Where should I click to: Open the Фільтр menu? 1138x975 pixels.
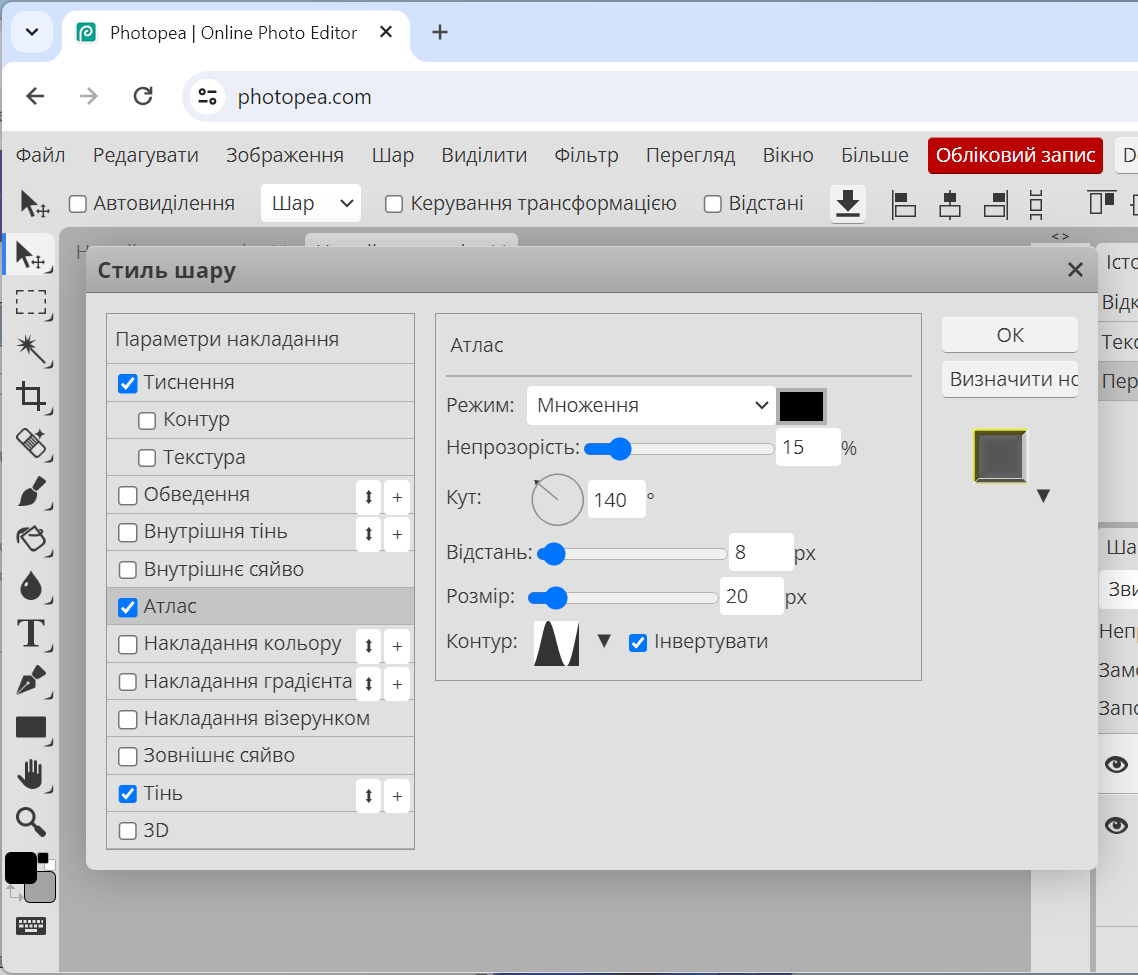pyautogui.click(x=586, y=155)
